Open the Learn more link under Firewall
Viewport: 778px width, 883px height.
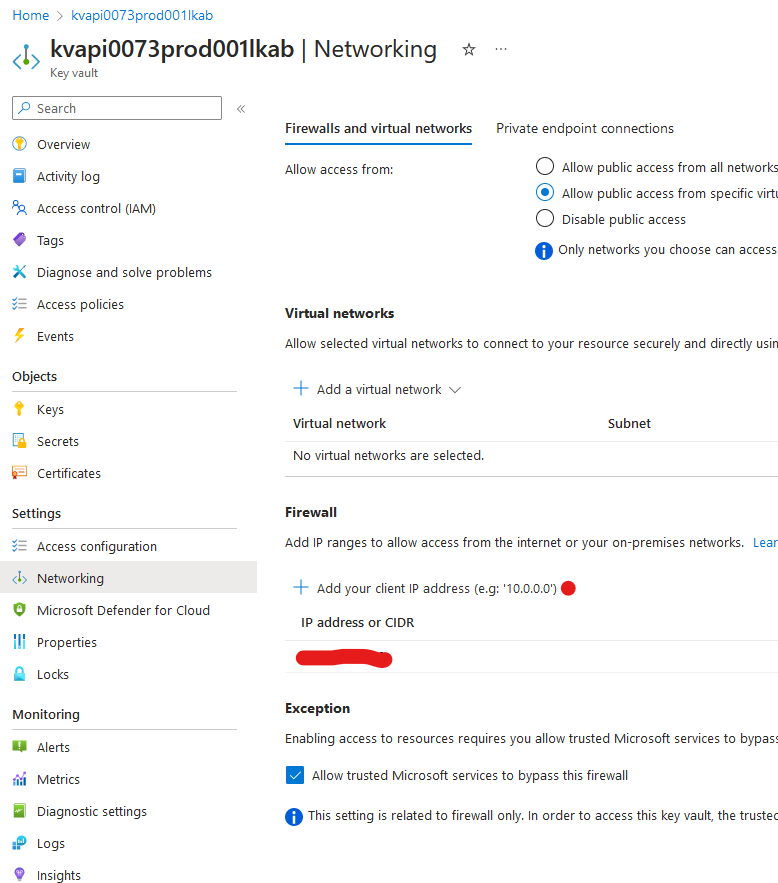[x=766, y=542]
